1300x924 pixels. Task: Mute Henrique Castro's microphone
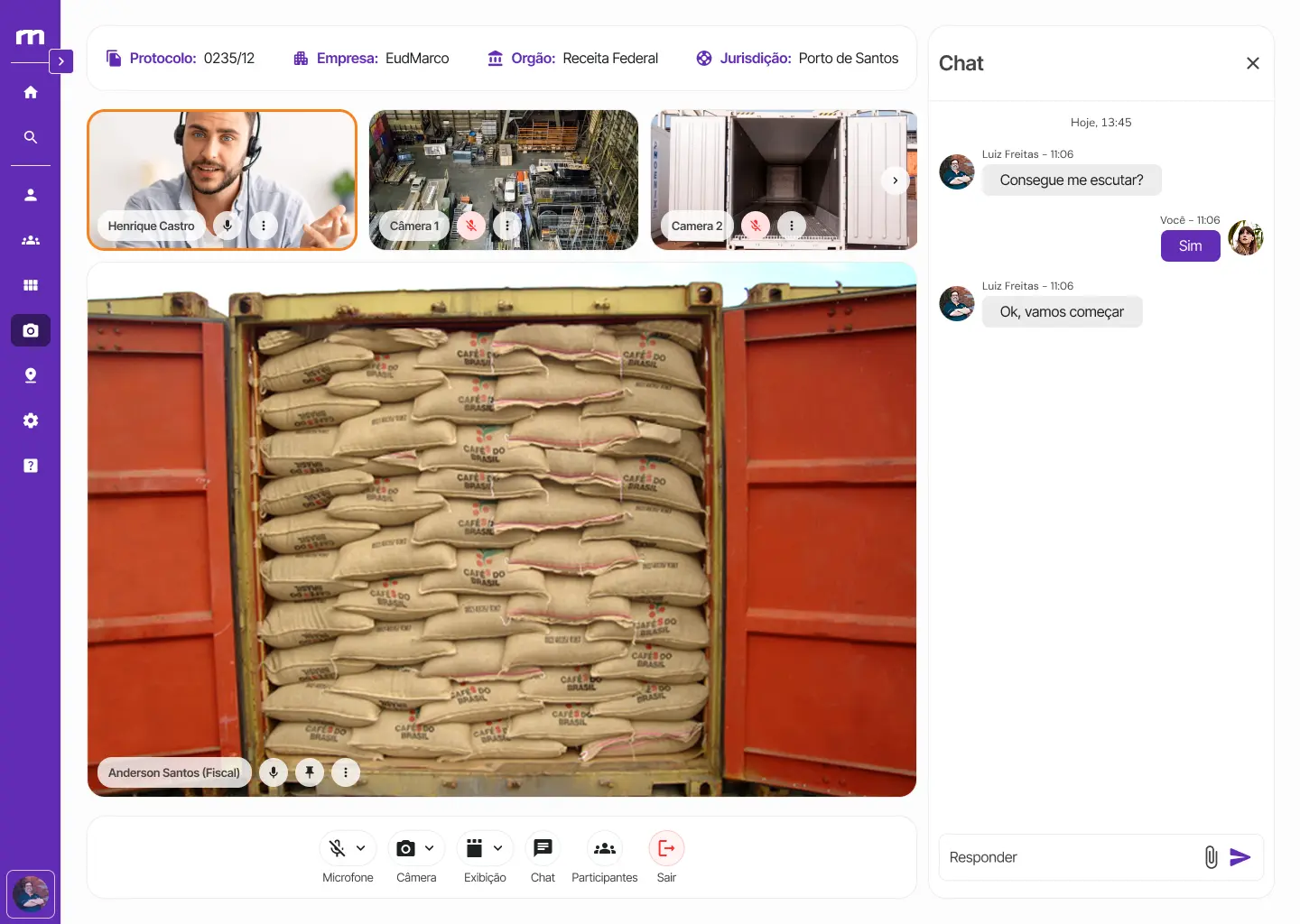(x=227, y=226)
